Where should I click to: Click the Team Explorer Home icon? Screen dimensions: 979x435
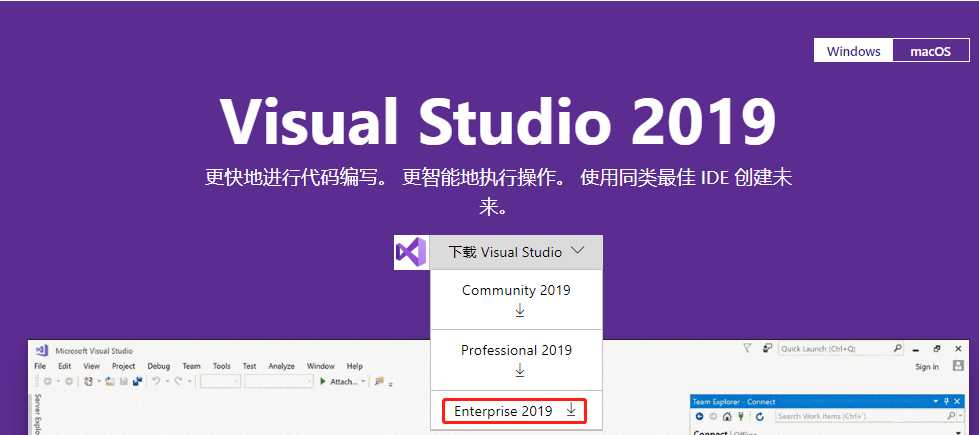[727, 416]
